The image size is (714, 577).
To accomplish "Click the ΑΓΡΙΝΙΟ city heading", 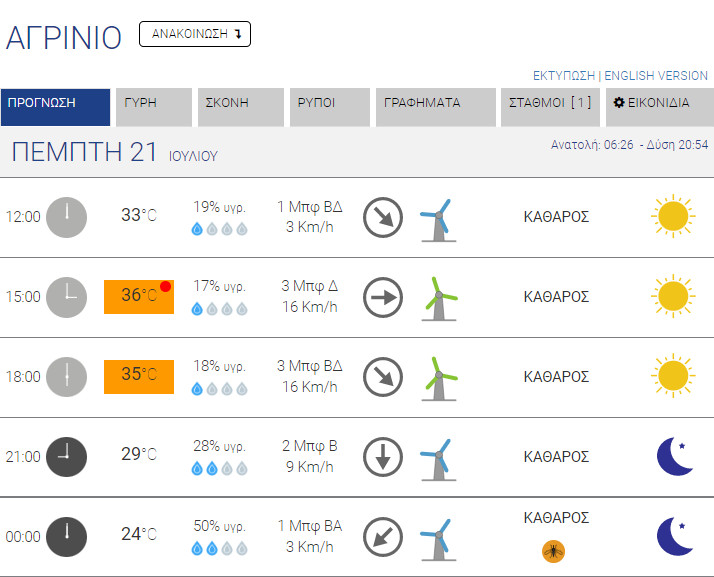I will pyautogui.click(x=64, y=37).
